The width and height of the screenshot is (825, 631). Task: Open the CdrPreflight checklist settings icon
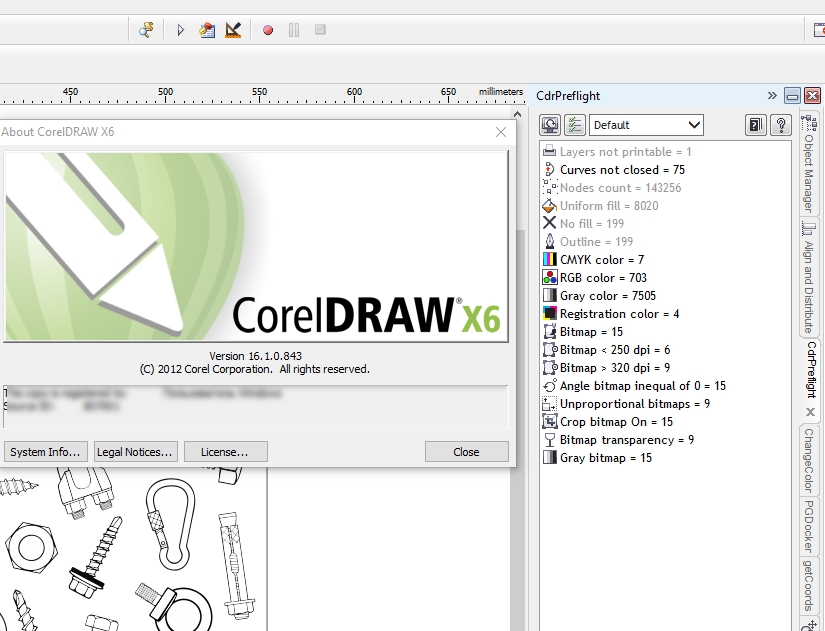click(575, 125)
